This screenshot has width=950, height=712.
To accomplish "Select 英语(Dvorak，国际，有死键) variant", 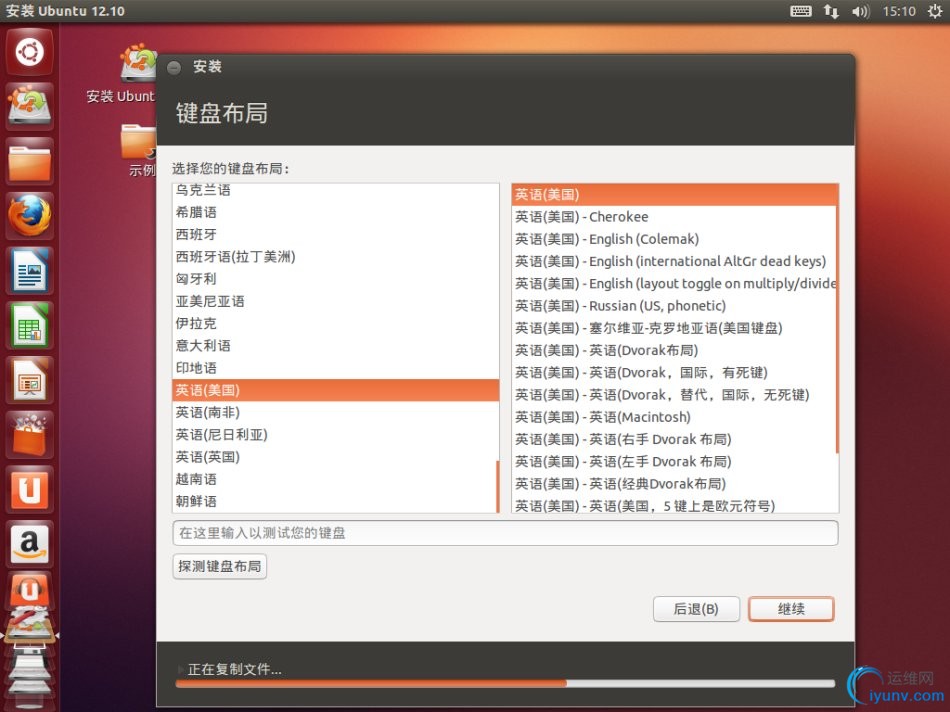I will (674, 373).
